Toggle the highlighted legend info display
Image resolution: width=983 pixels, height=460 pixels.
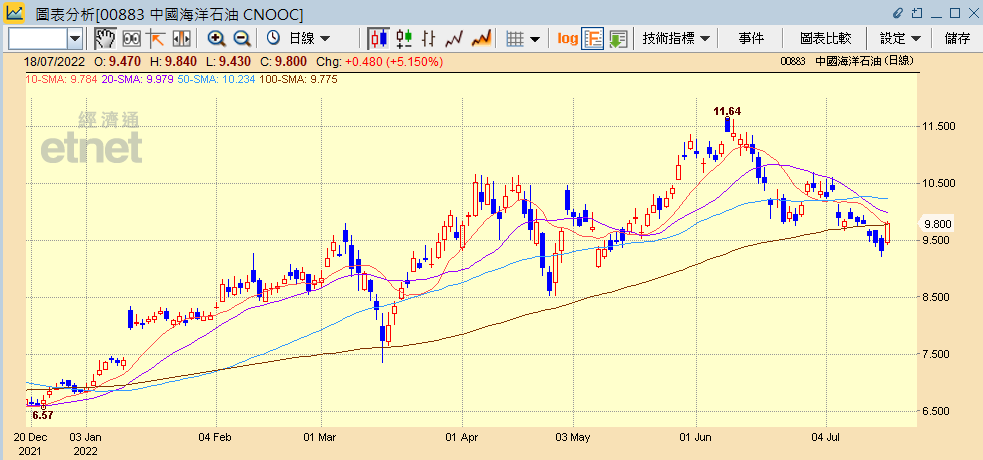tap(592, 38)
